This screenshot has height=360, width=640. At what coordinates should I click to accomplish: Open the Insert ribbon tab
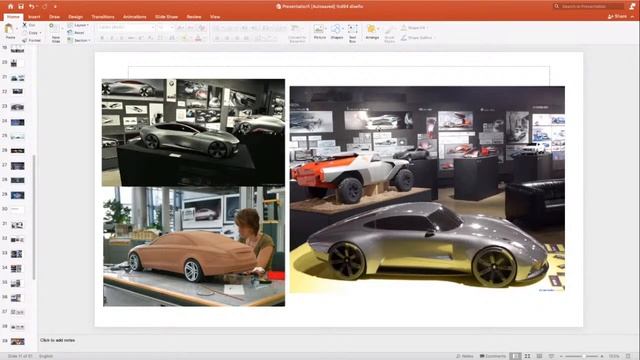point(34,17)
